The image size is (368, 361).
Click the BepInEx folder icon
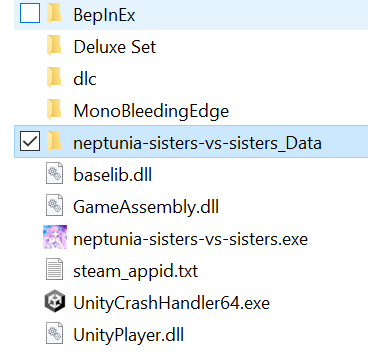click(x=54, y=14)
